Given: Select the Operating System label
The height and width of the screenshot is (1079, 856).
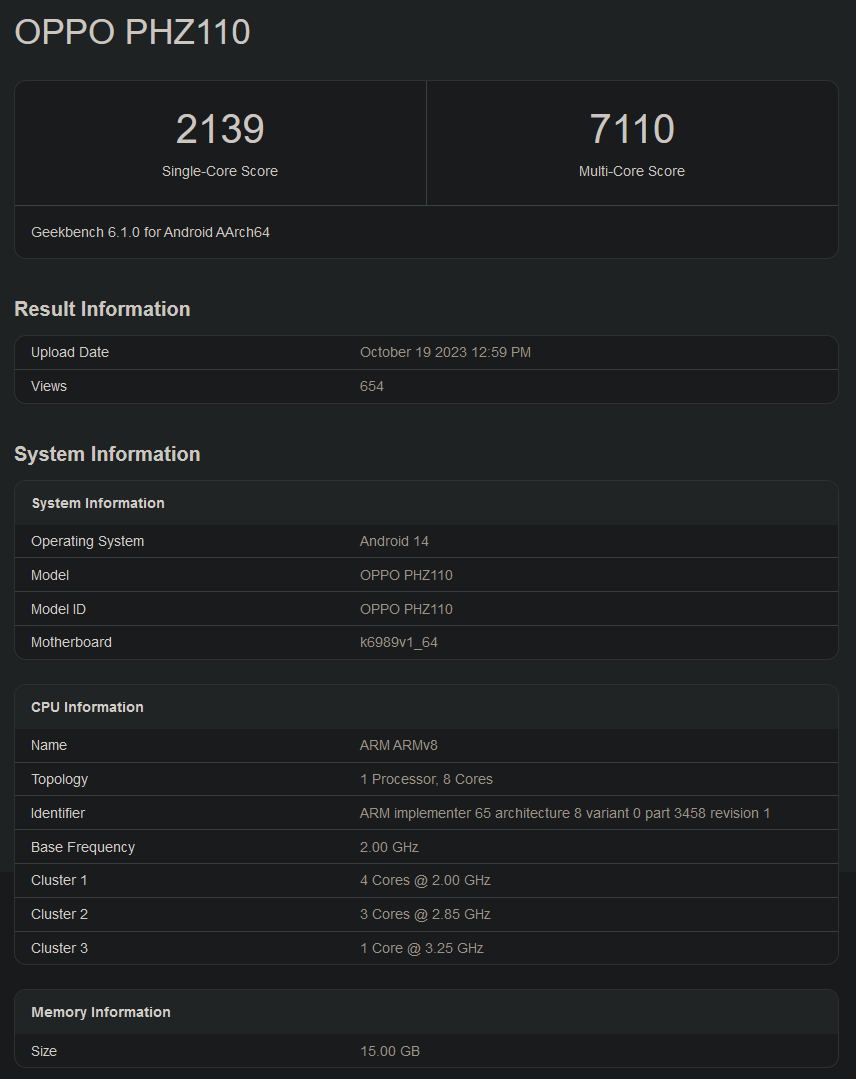Looking at the screenshot, I should [x=87, y=542].
